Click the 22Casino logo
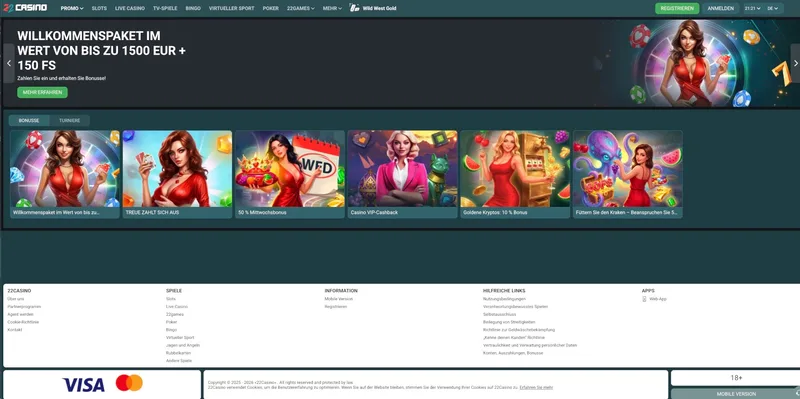Viewport: 800px width, 399px height. coord(25,8)
